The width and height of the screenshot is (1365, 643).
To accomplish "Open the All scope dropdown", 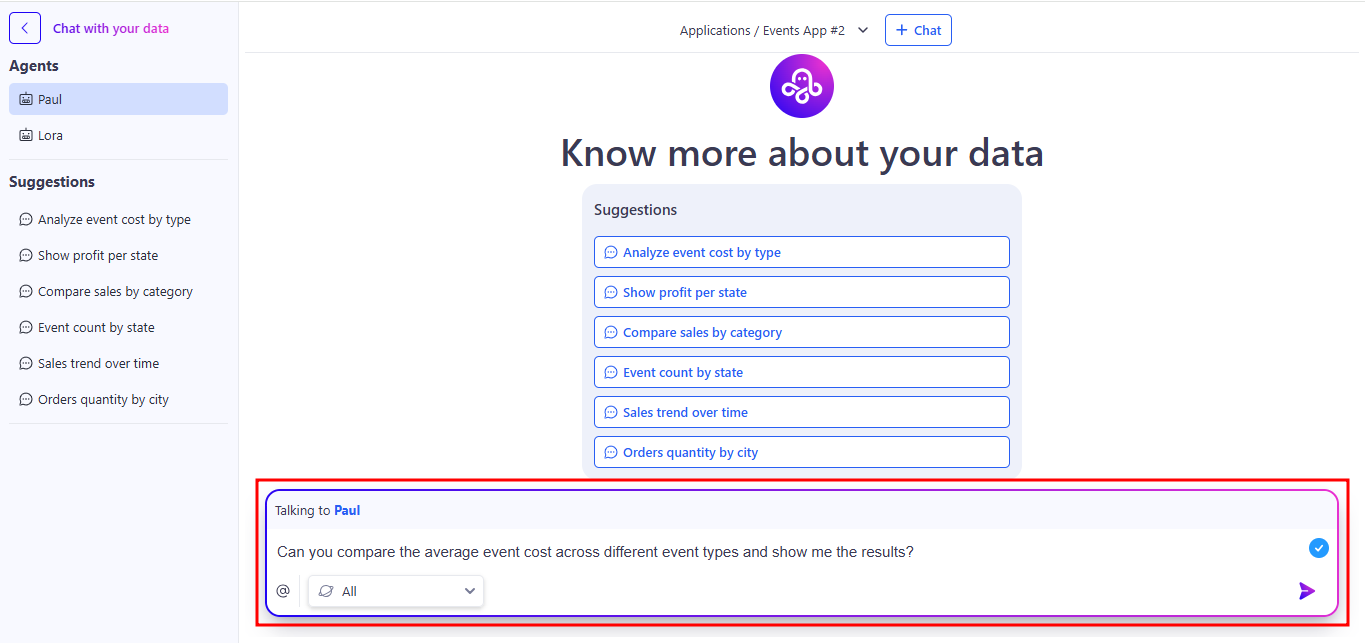I will [396, 591].
